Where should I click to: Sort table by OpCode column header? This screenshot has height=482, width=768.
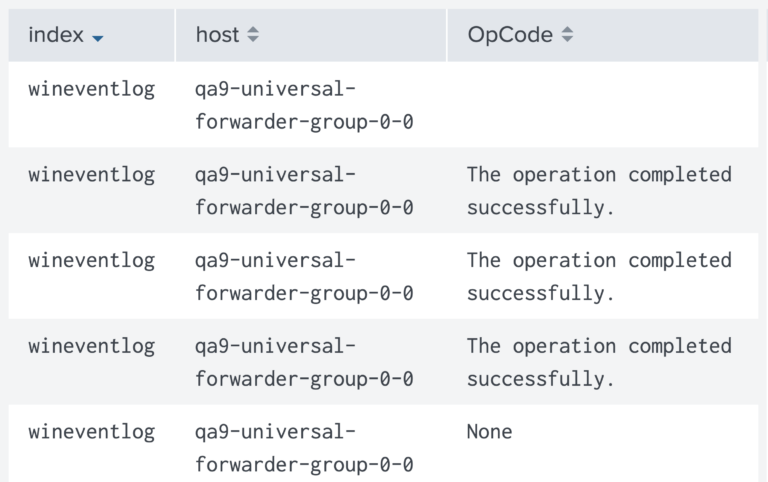tap(603, 35)
